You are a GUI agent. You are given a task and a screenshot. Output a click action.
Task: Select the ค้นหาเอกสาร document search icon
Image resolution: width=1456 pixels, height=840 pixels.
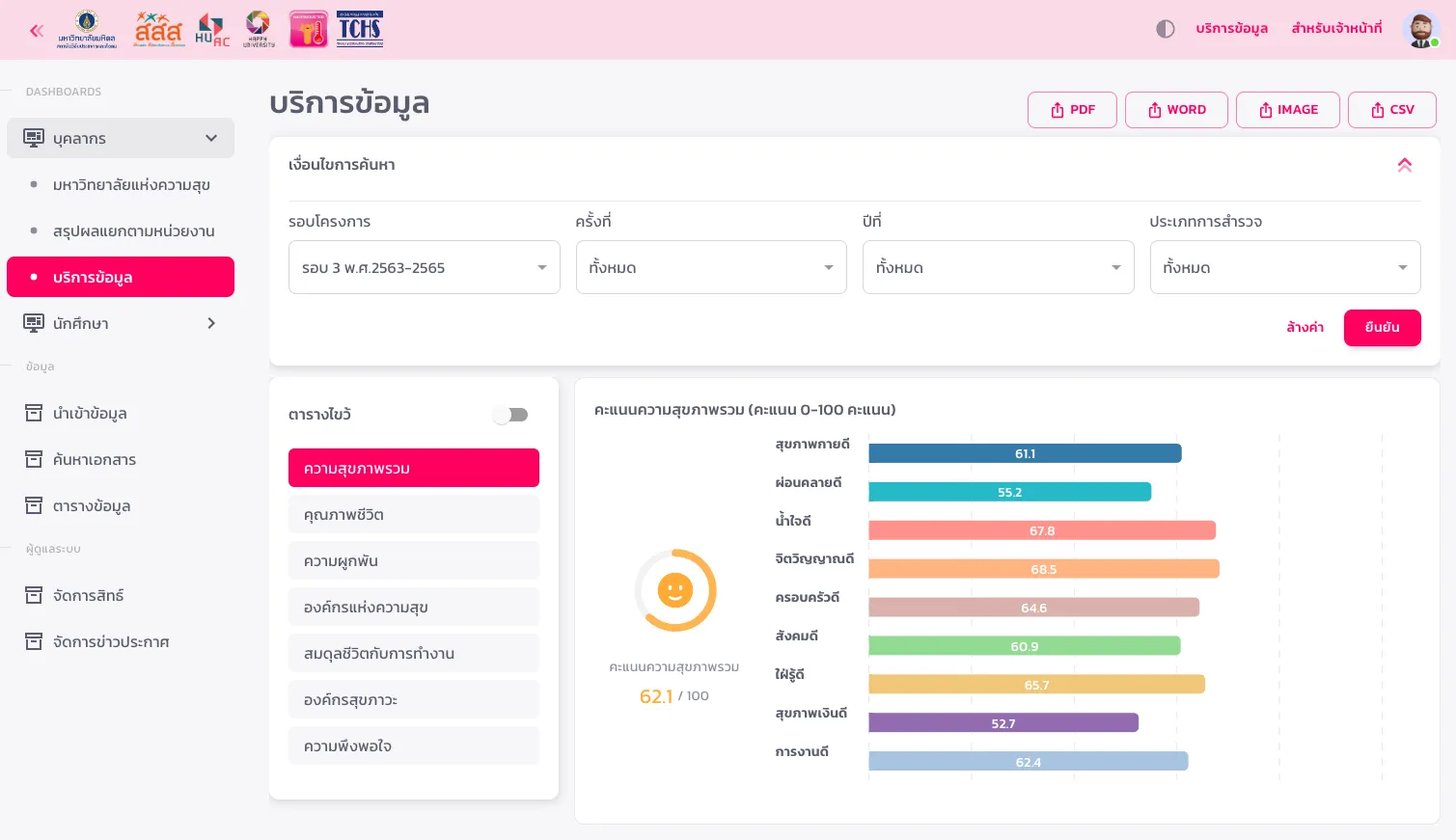coord(34,459)
